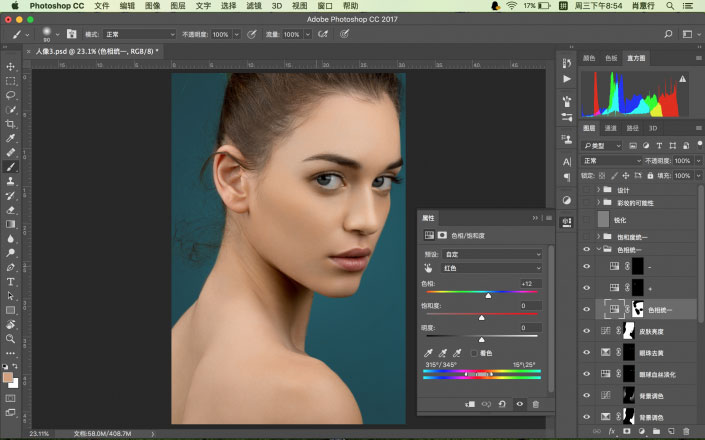Click the reset adjustment icon in Properties

pos(502,404)
